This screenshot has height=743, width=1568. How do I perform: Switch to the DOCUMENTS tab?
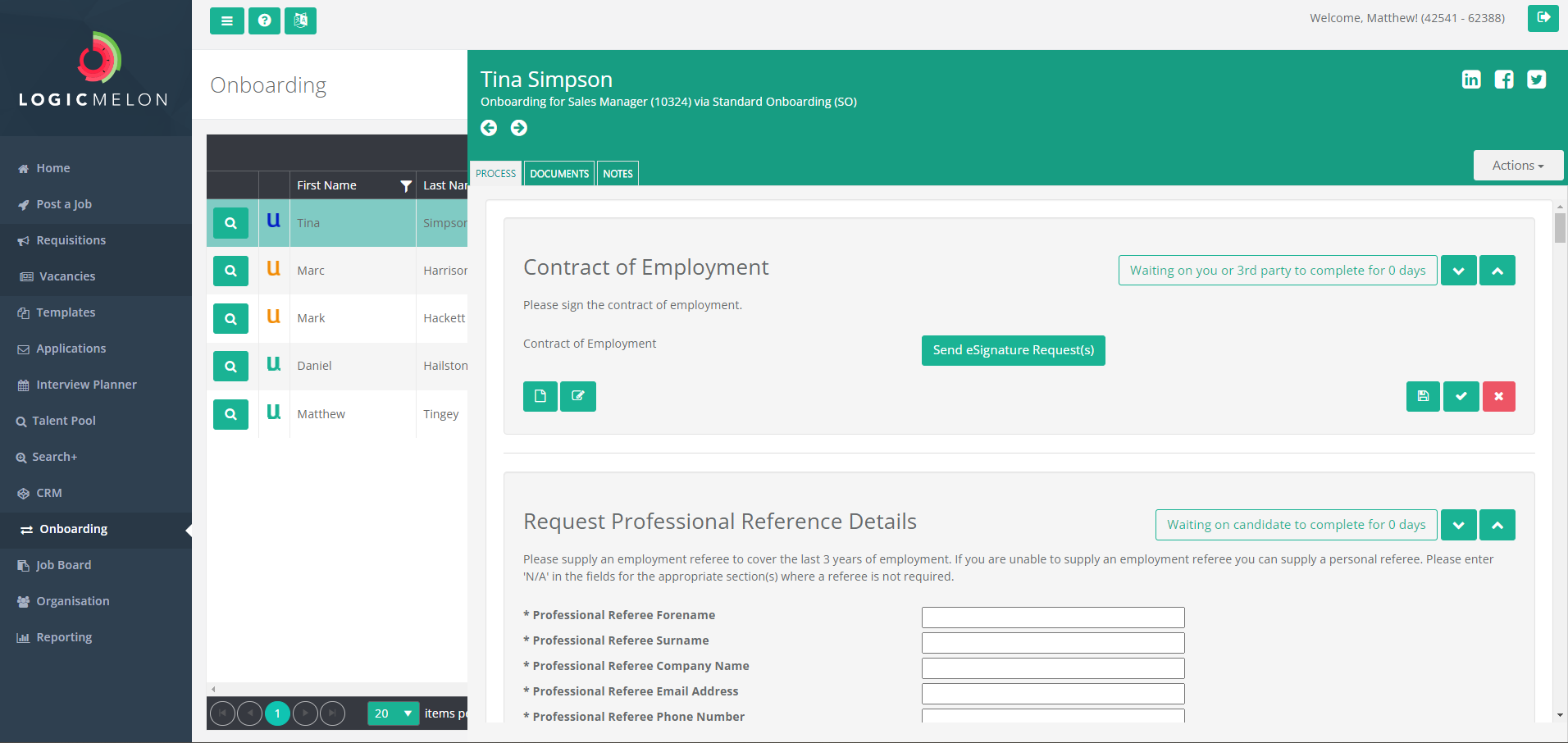pos(558,173)
